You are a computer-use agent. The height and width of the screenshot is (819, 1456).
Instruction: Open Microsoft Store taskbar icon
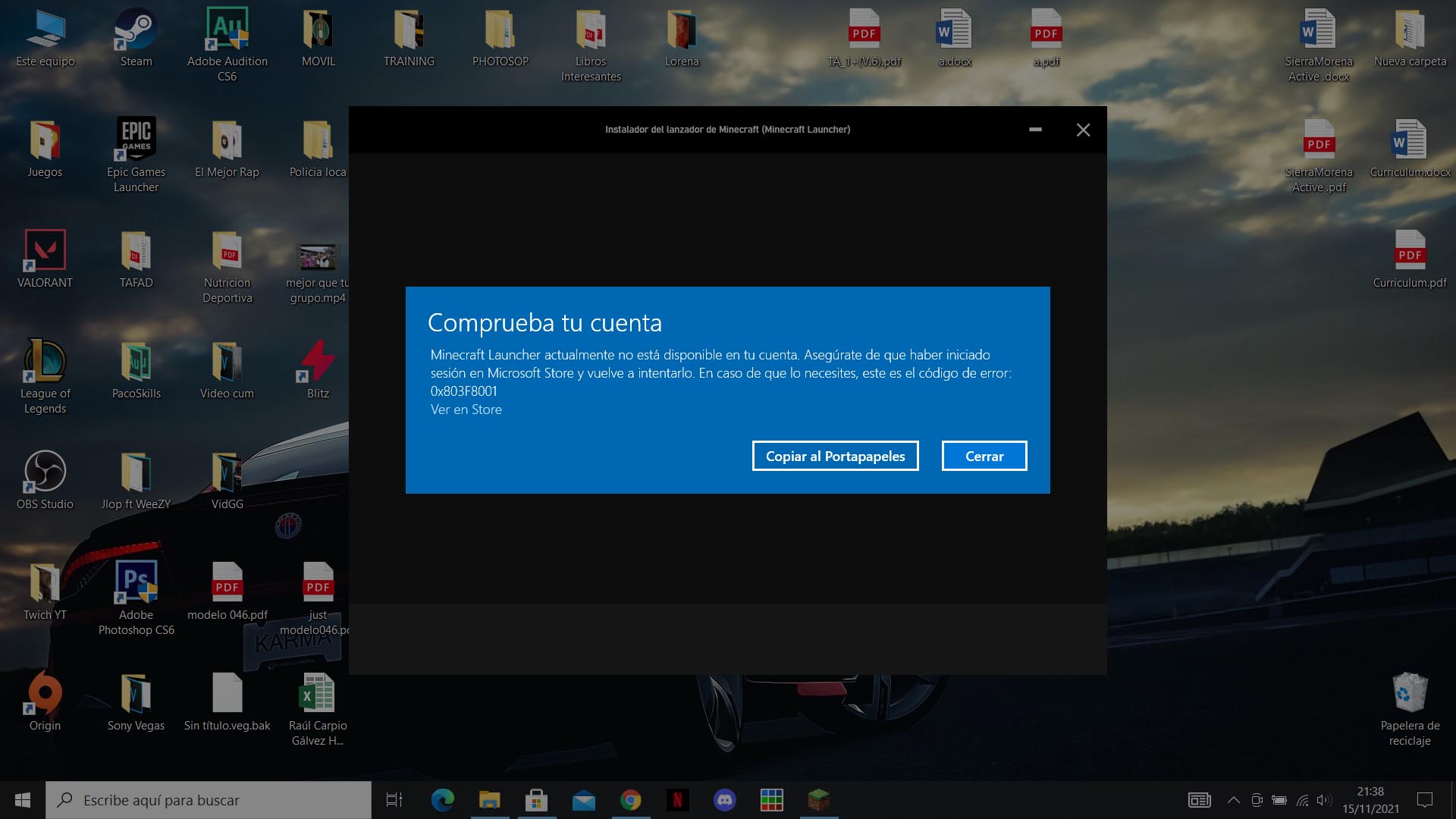[x=536, y=800]
